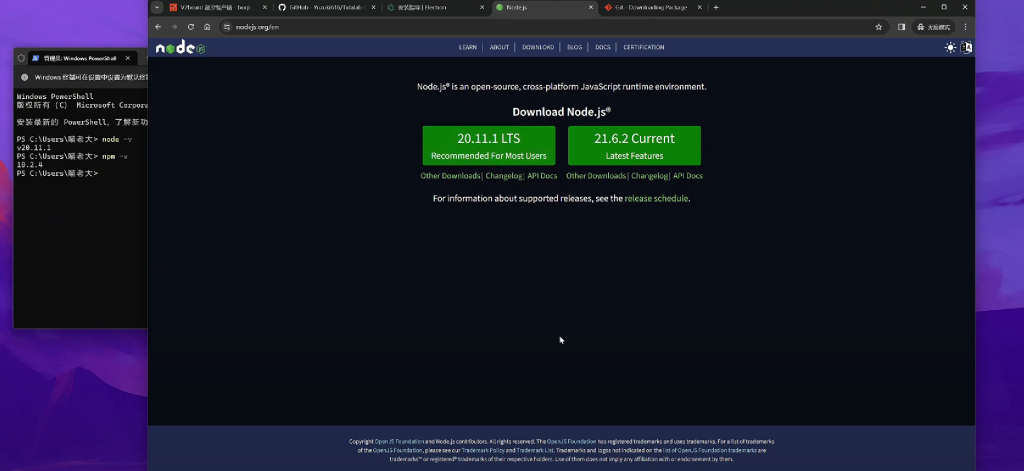Open Chrome tab search dropdown arrow
1024x471 pixels.
tap(157, 7)
